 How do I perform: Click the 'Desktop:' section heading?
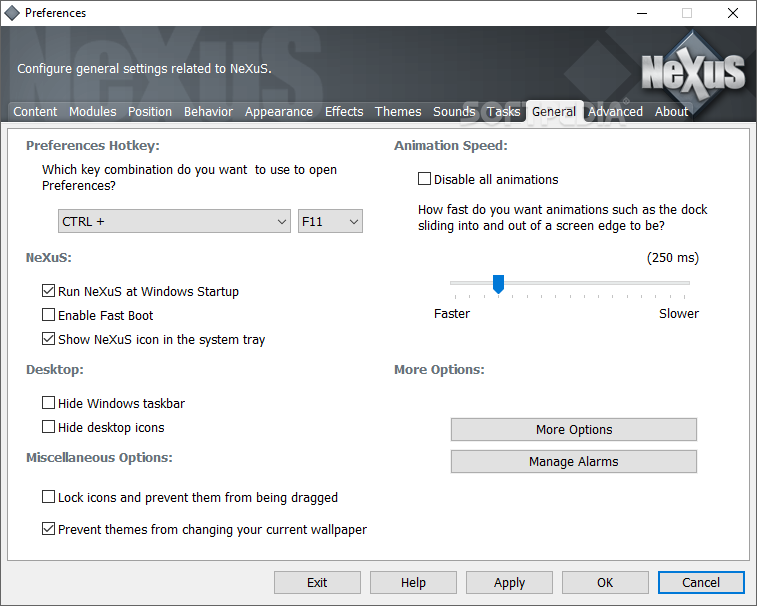click(x=55, y=370)
